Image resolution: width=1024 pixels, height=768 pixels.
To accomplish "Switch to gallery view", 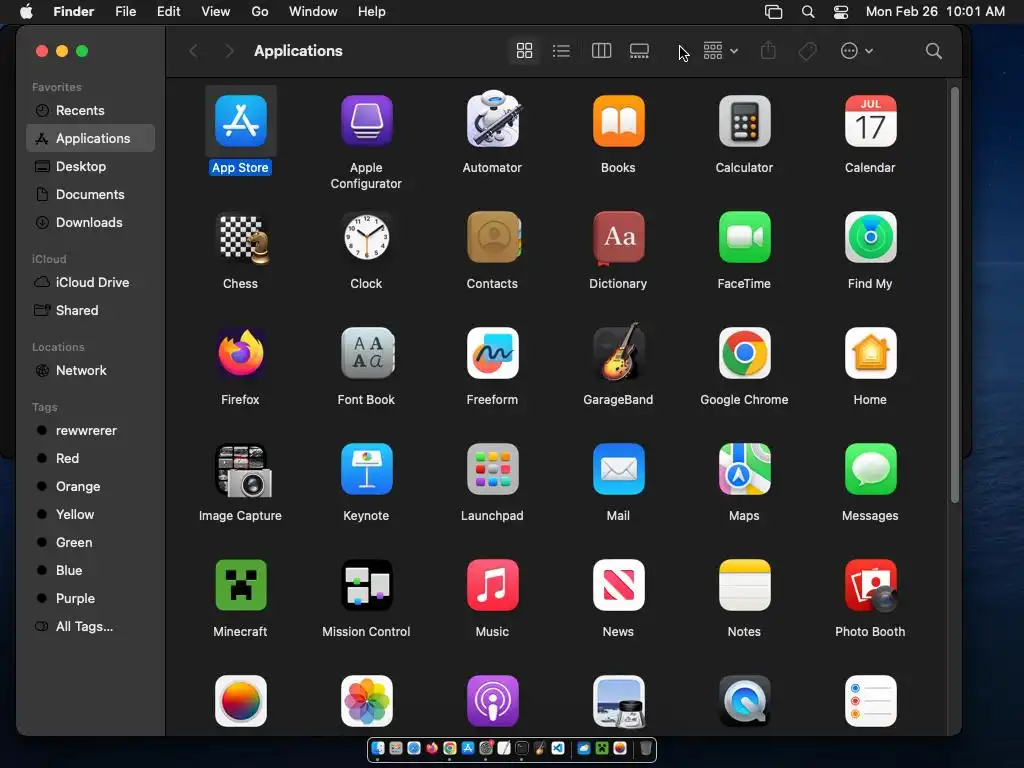I will (x=639, y=50).
